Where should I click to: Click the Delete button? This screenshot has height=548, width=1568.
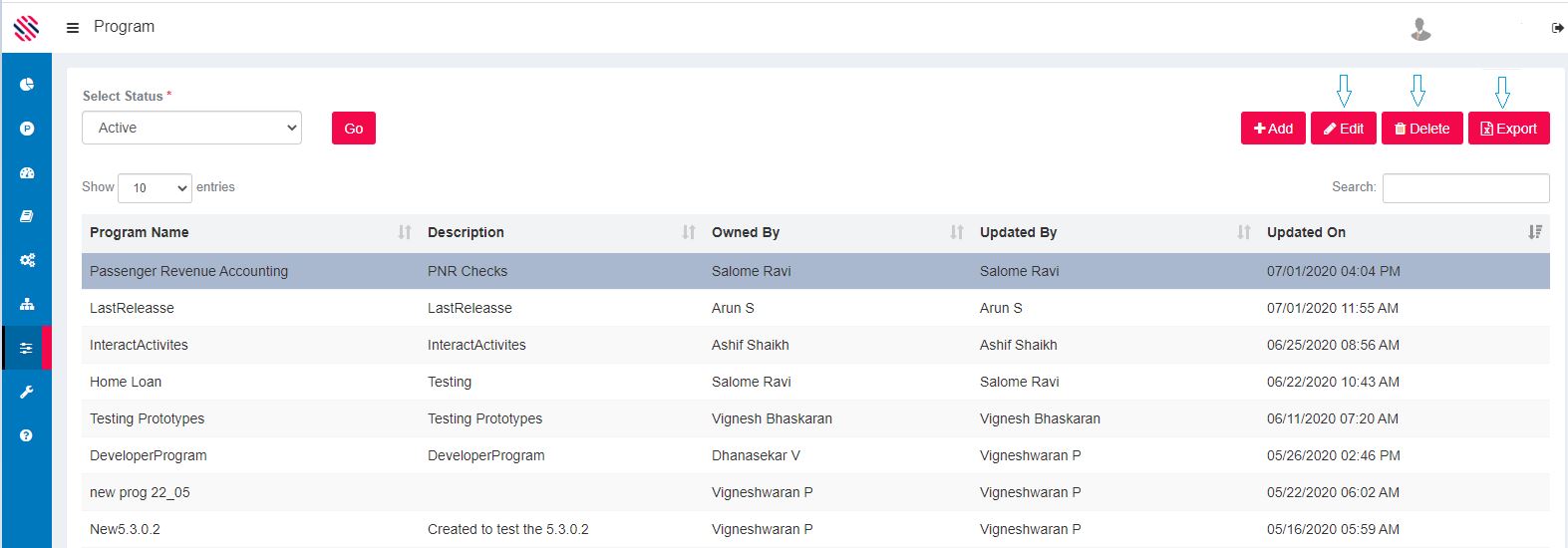pyautogui.click(x=1421, y=129)
